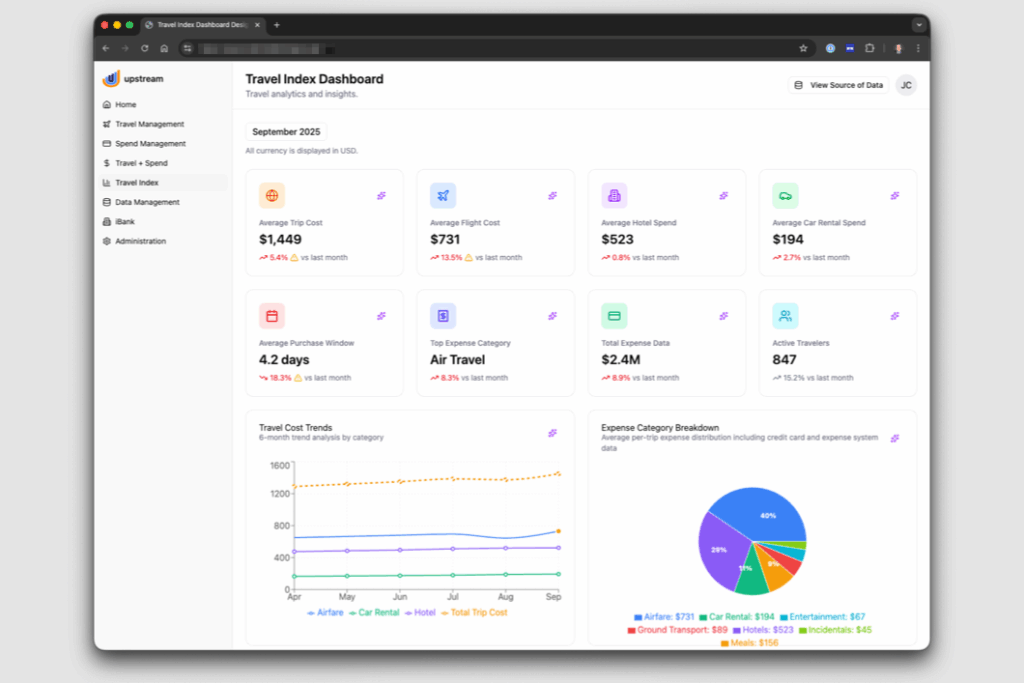Click sparkle insight icon on Average Purchase Window card
This screenshot has width=1024, height=683.
(x=381, y=316)
